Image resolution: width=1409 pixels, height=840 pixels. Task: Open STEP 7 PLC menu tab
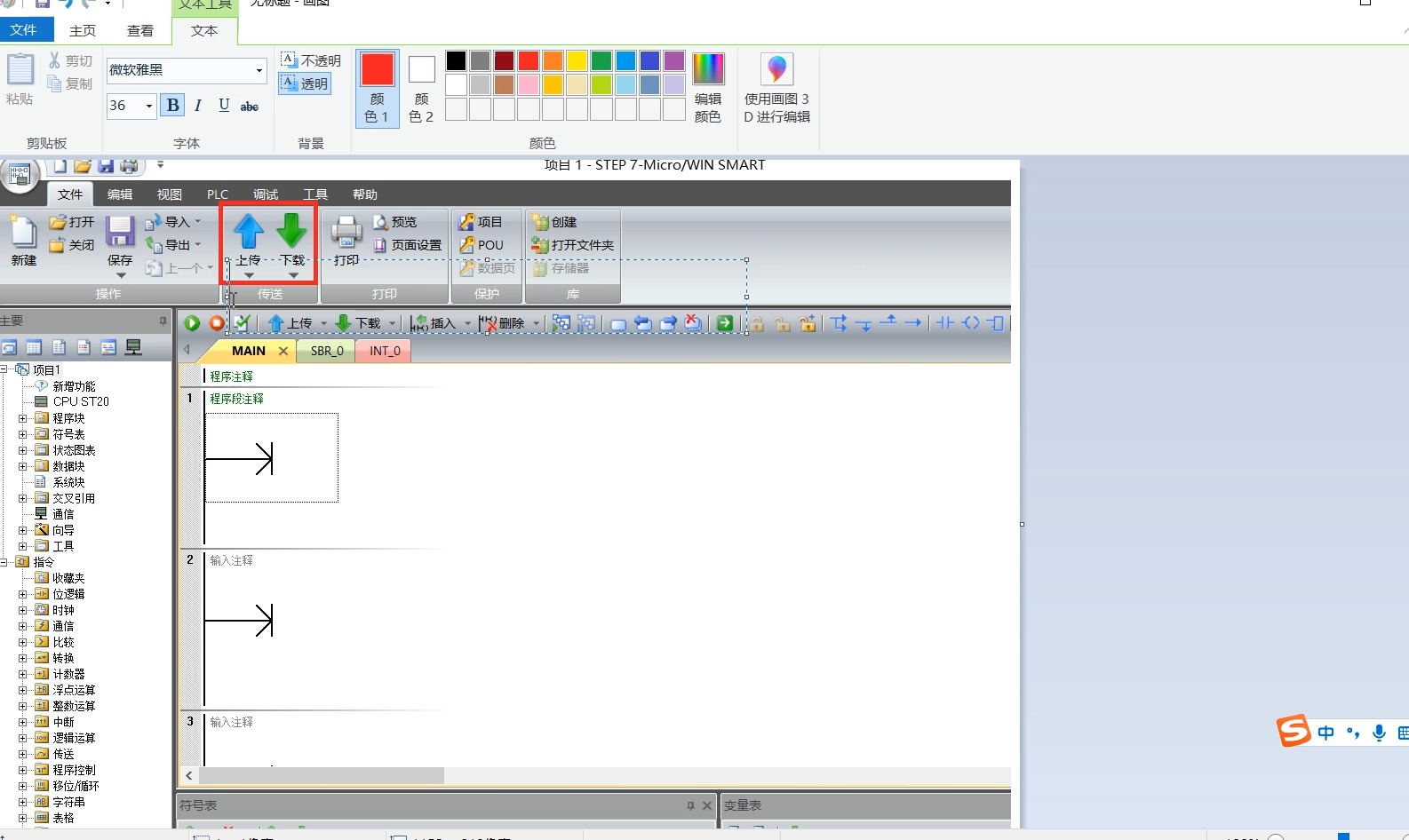coord(218,194)
